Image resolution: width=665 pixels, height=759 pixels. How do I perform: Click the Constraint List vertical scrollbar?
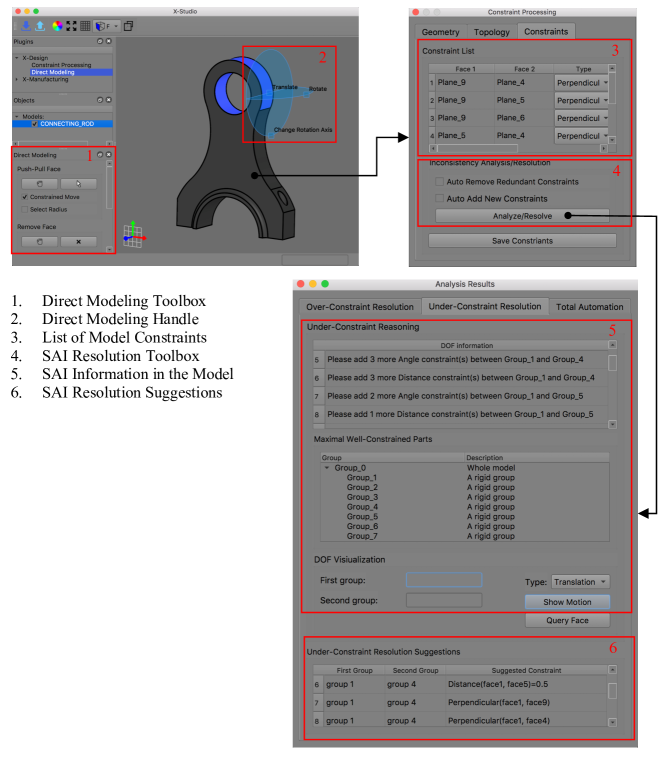click(x=612, y=104)
